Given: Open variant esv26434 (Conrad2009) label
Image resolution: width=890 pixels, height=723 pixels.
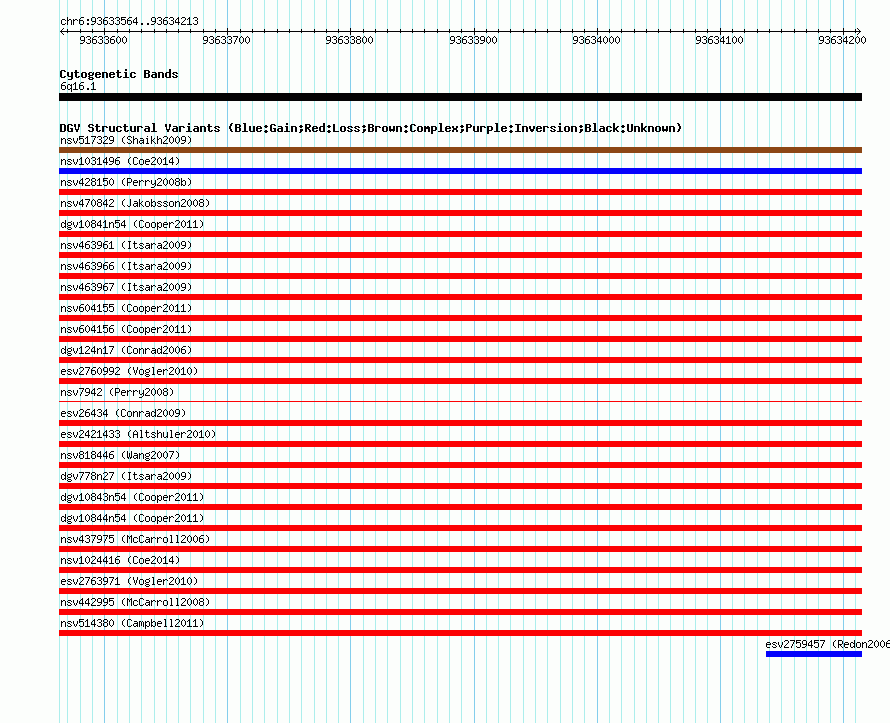Looking at the screenshot, I should (123, 413).
